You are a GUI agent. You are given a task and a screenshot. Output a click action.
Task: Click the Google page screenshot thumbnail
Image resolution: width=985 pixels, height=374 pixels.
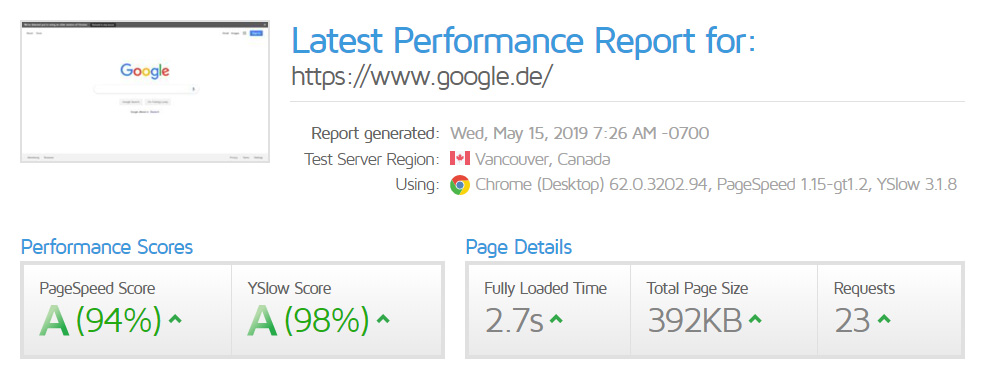[x=145, y=92]
